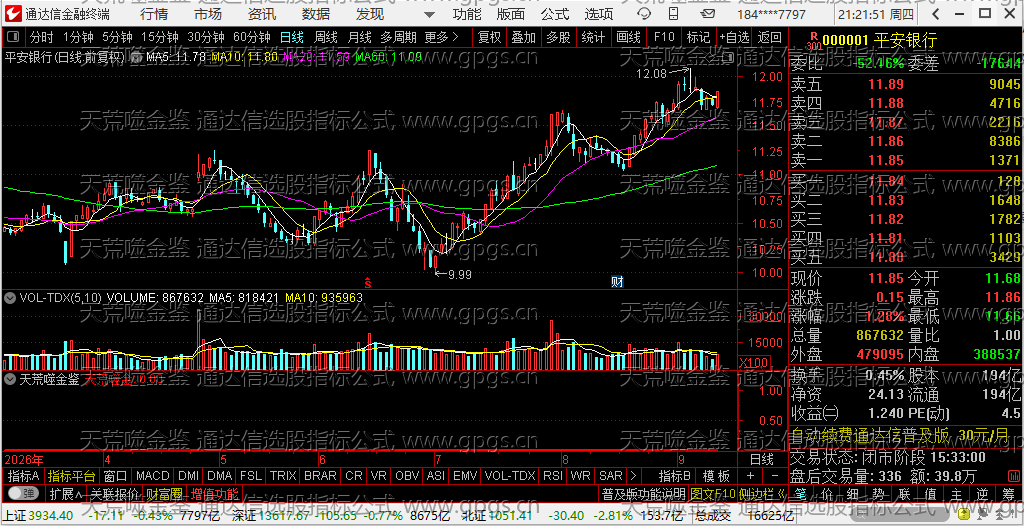Click the 画线 drawing tools button
The height and width of the screenshot is (526, 1024).
[629, 37]
